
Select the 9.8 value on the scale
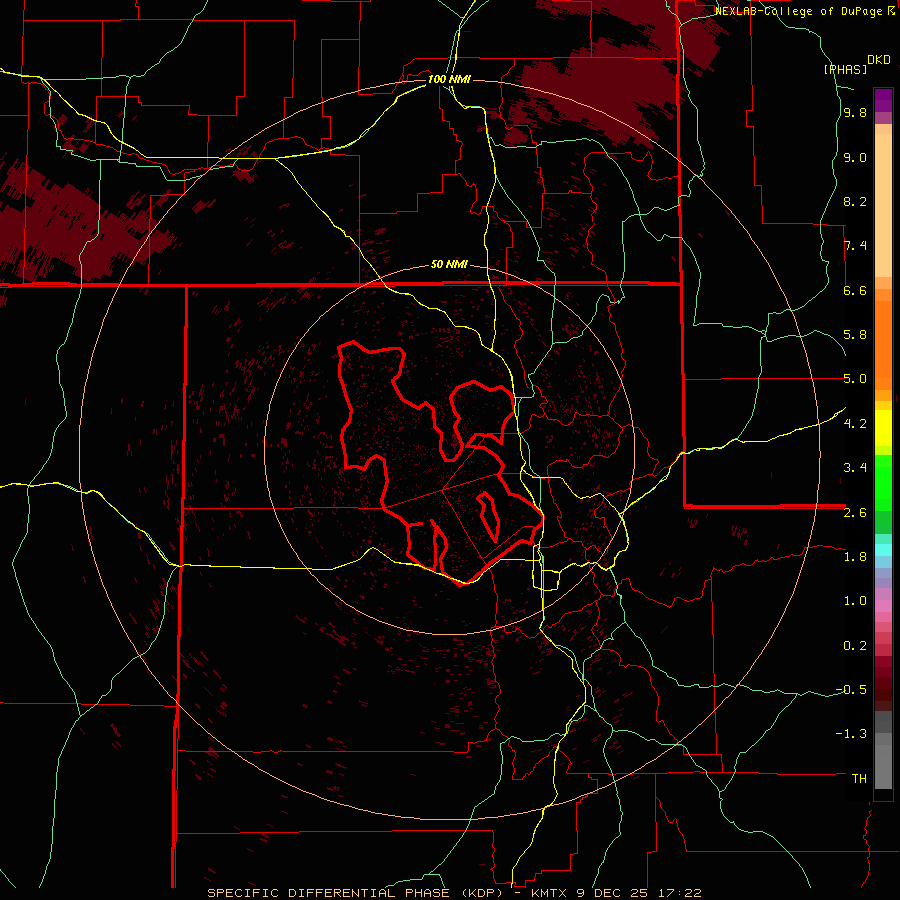[855, 113]
